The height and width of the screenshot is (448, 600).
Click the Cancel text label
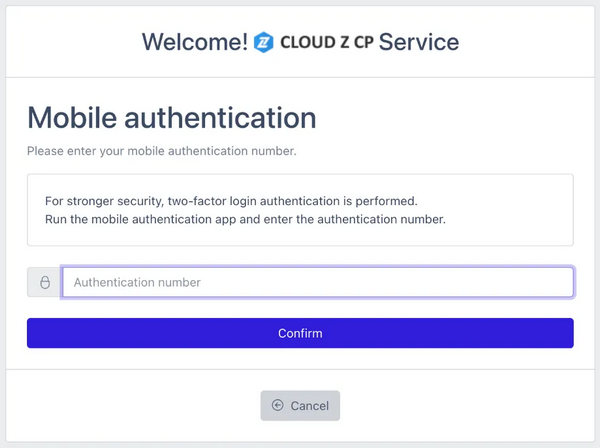click(310, 406)
